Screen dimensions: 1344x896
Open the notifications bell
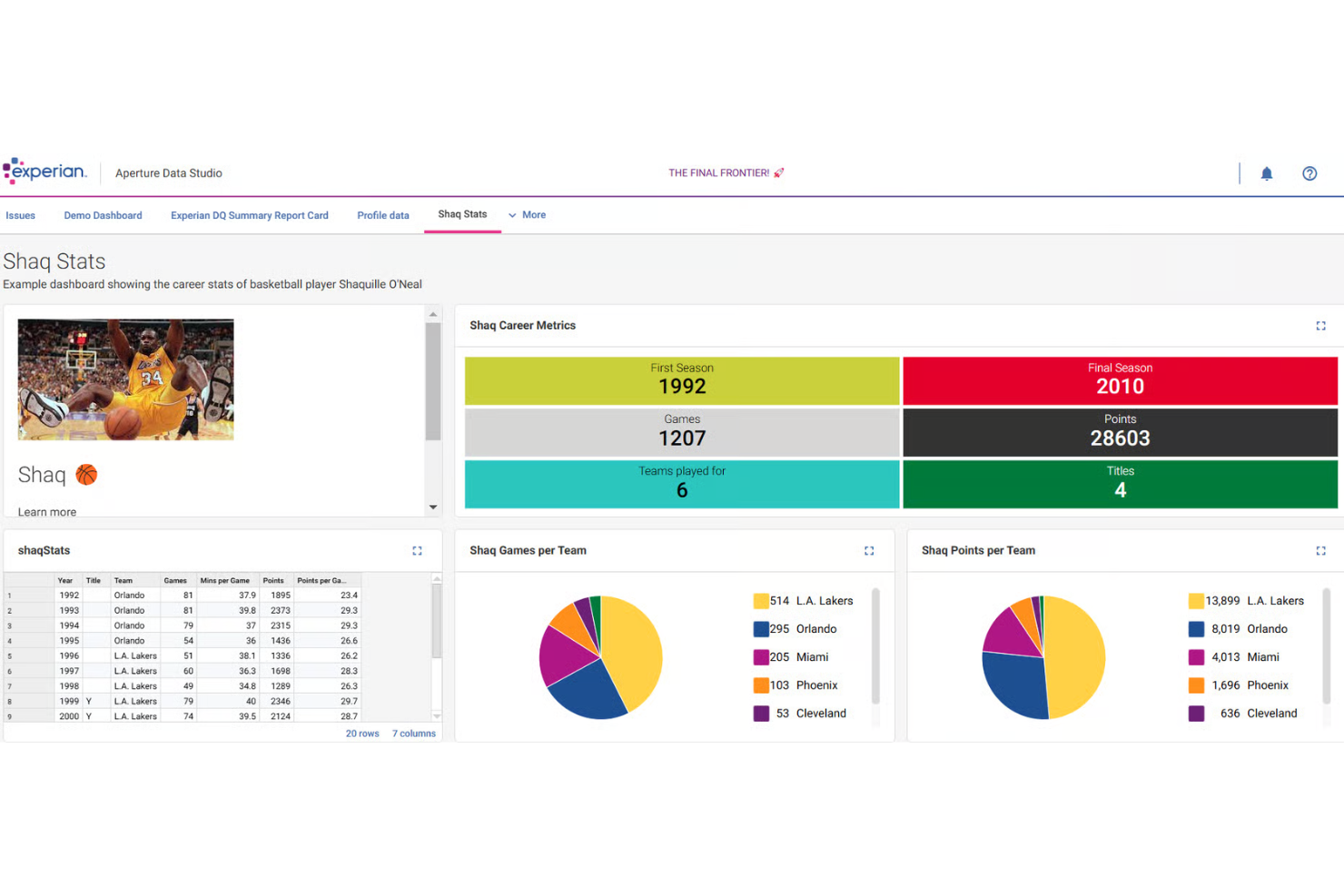pos(1267,172)
